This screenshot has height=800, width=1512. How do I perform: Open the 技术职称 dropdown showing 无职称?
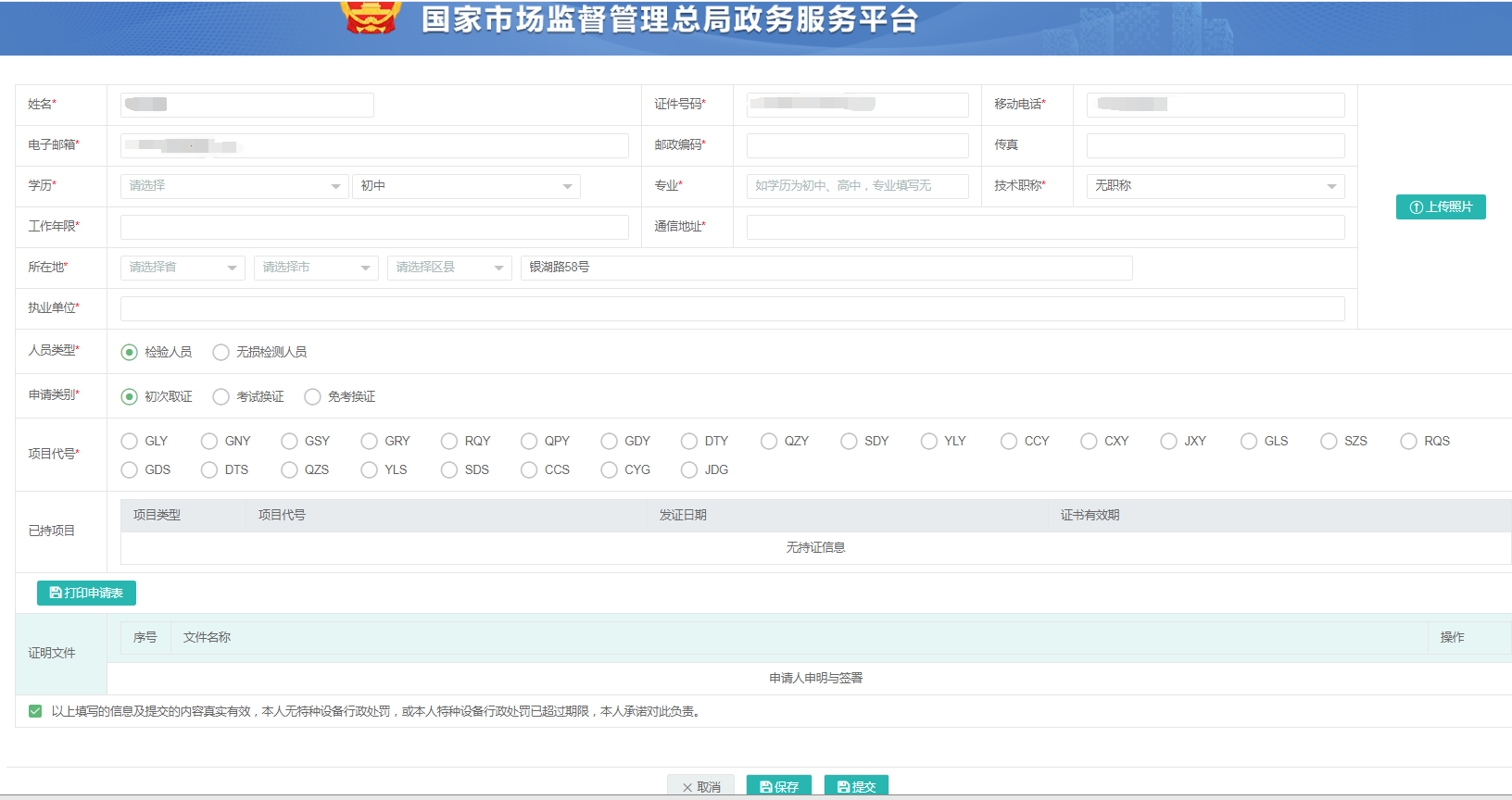(1215, 186)
